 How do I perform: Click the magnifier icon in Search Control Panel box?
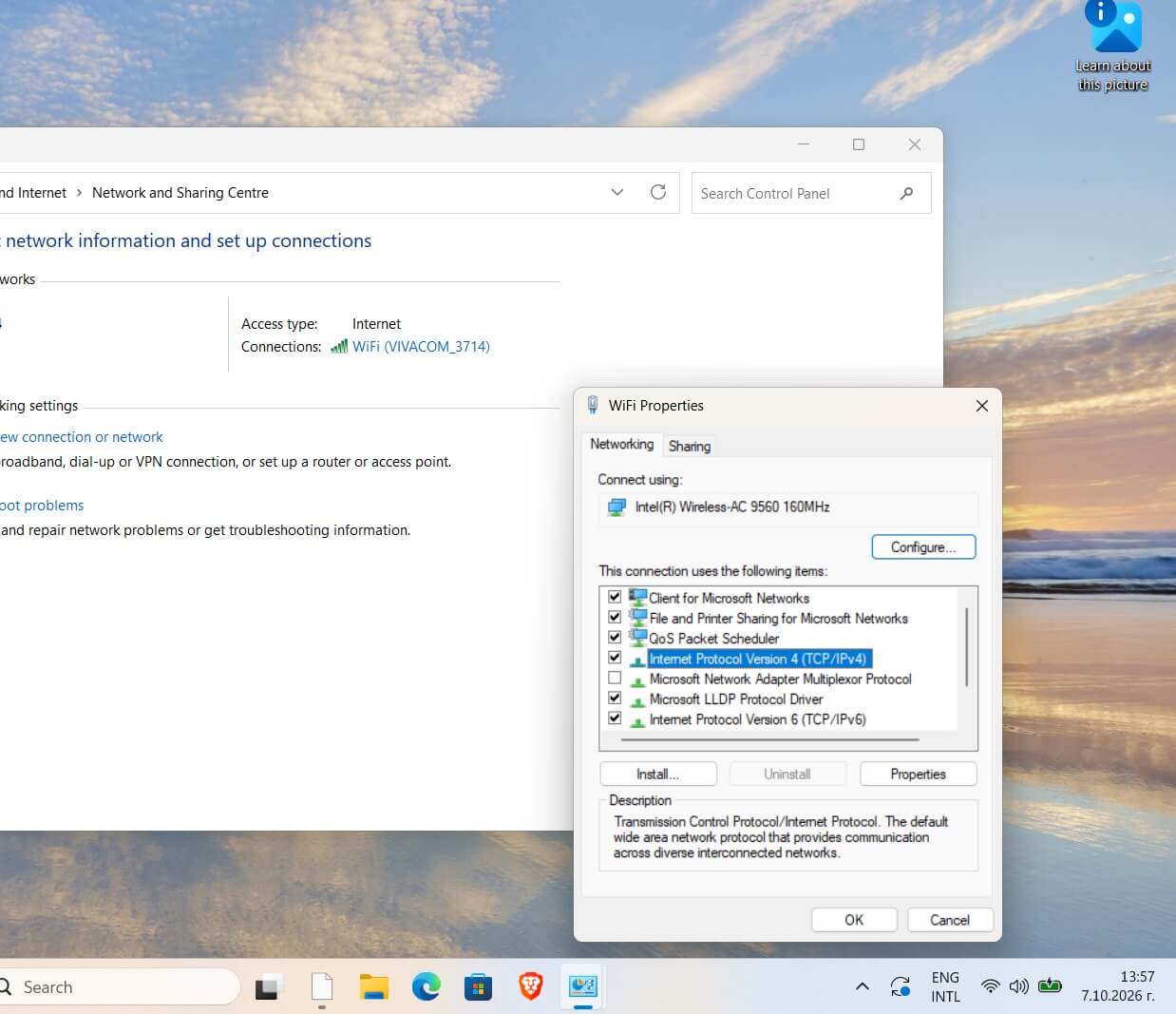pyautogui.click(x=906, y=193)
